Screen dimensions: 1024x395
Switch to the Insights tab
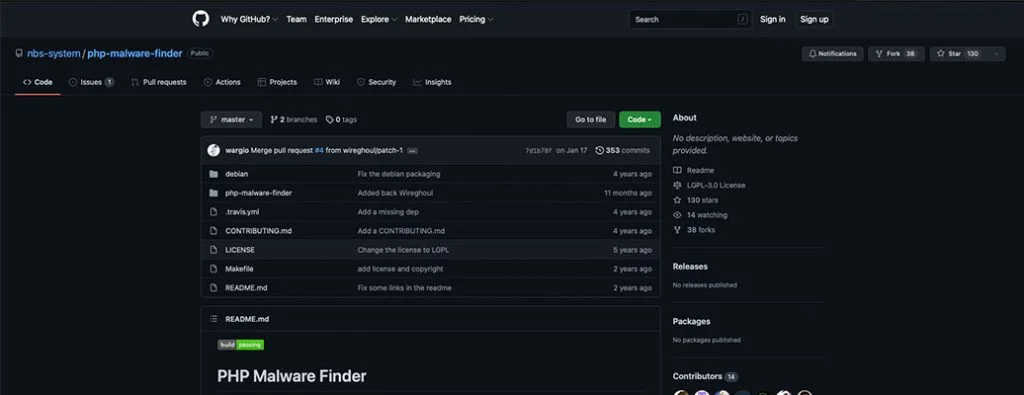(432, 82)
